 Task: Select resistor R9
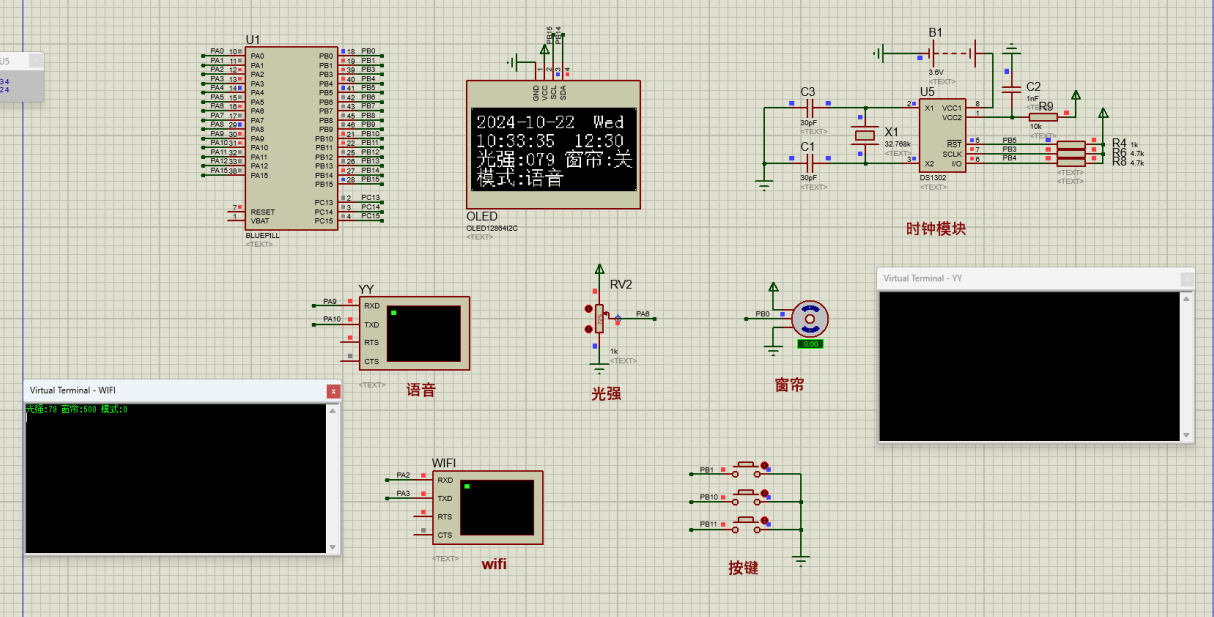point(1043,117)
